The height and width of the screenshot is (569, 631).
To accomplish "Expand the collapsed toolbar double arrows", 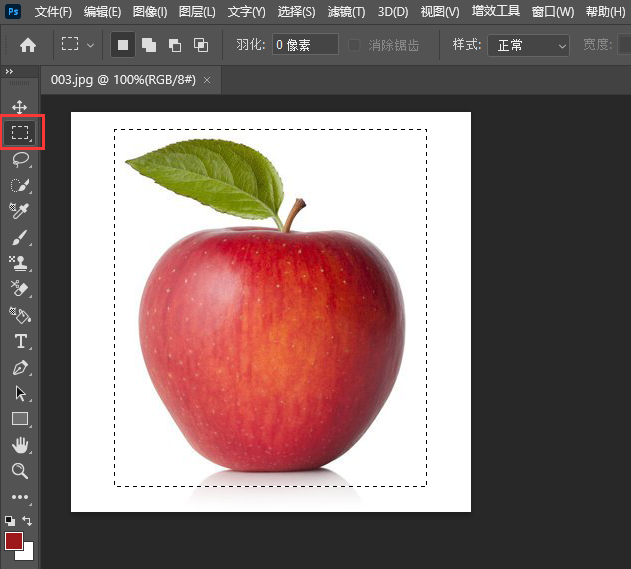I will [10, 72].
